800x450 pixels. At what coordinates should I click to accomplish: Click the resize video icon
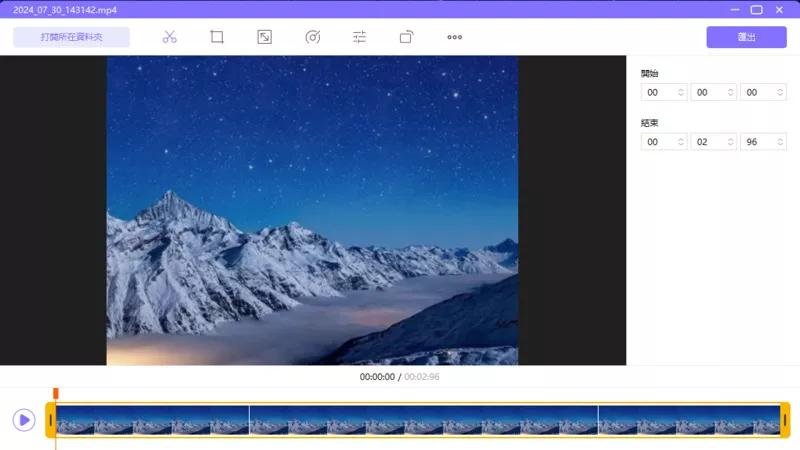(x=264, y=37)
